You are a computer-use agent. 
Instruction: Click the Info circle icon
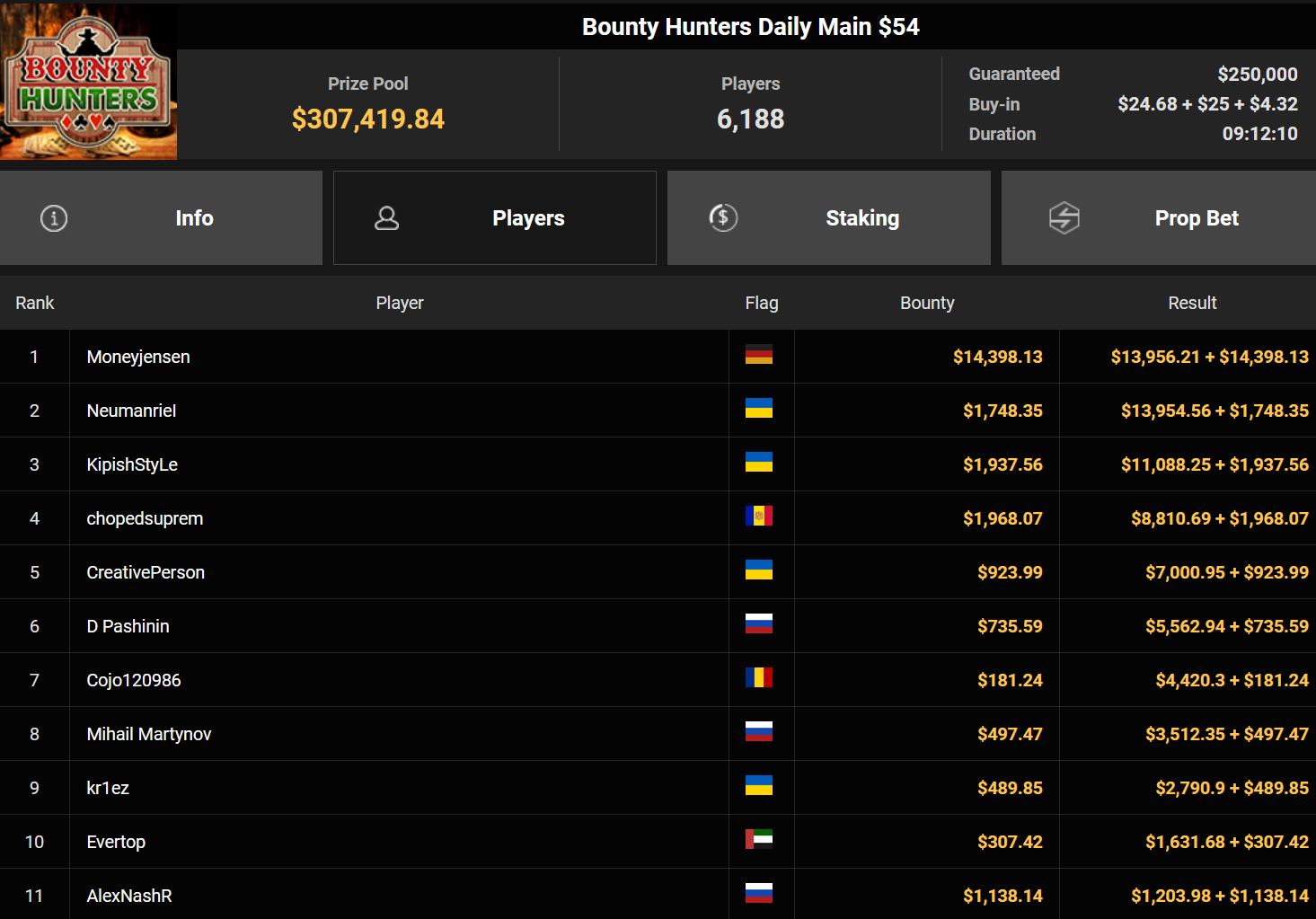click(x=54, y=218)
